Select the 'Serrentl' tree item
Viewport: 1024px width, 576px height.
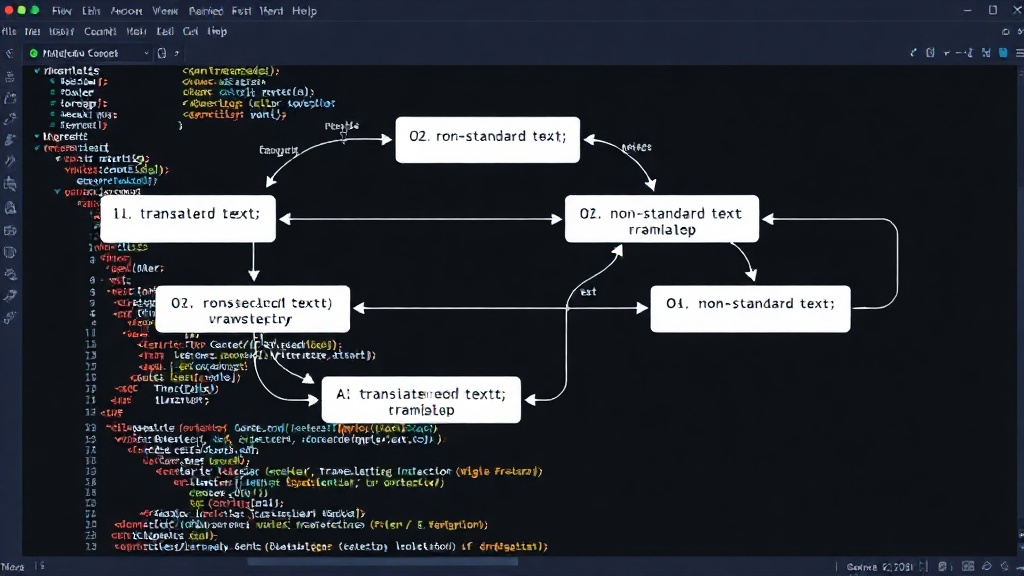click(83, 125)
